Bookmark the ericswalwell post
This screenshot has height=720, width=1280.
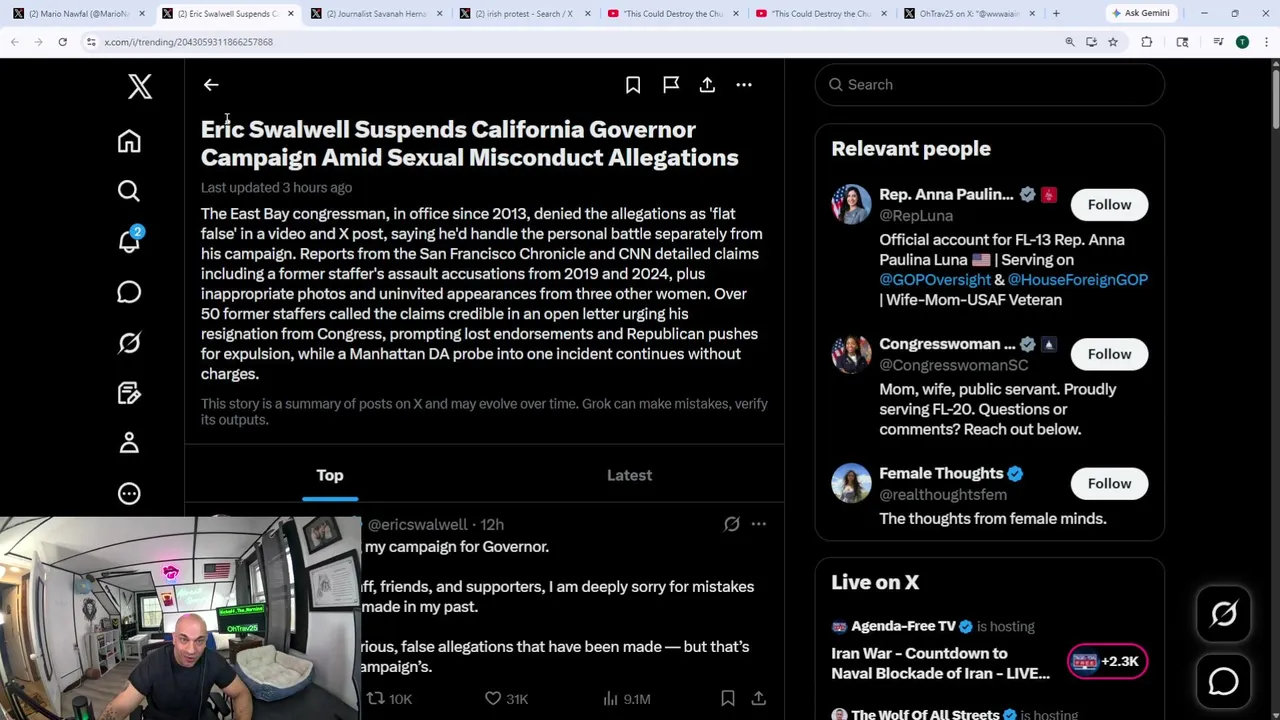(x=728, y=699)
